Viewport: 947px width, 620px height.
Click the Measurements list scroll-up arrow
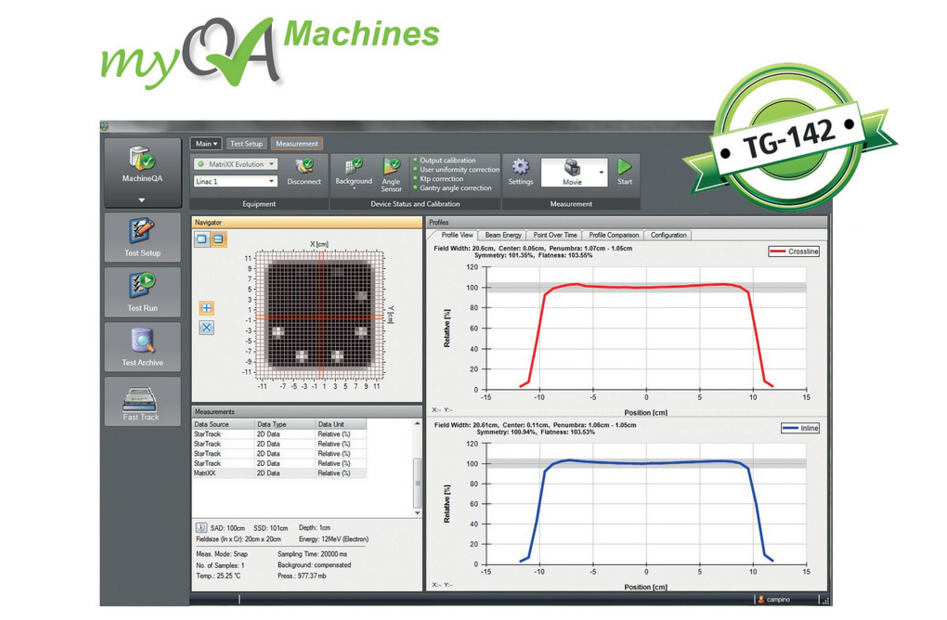tap(417, 424)
